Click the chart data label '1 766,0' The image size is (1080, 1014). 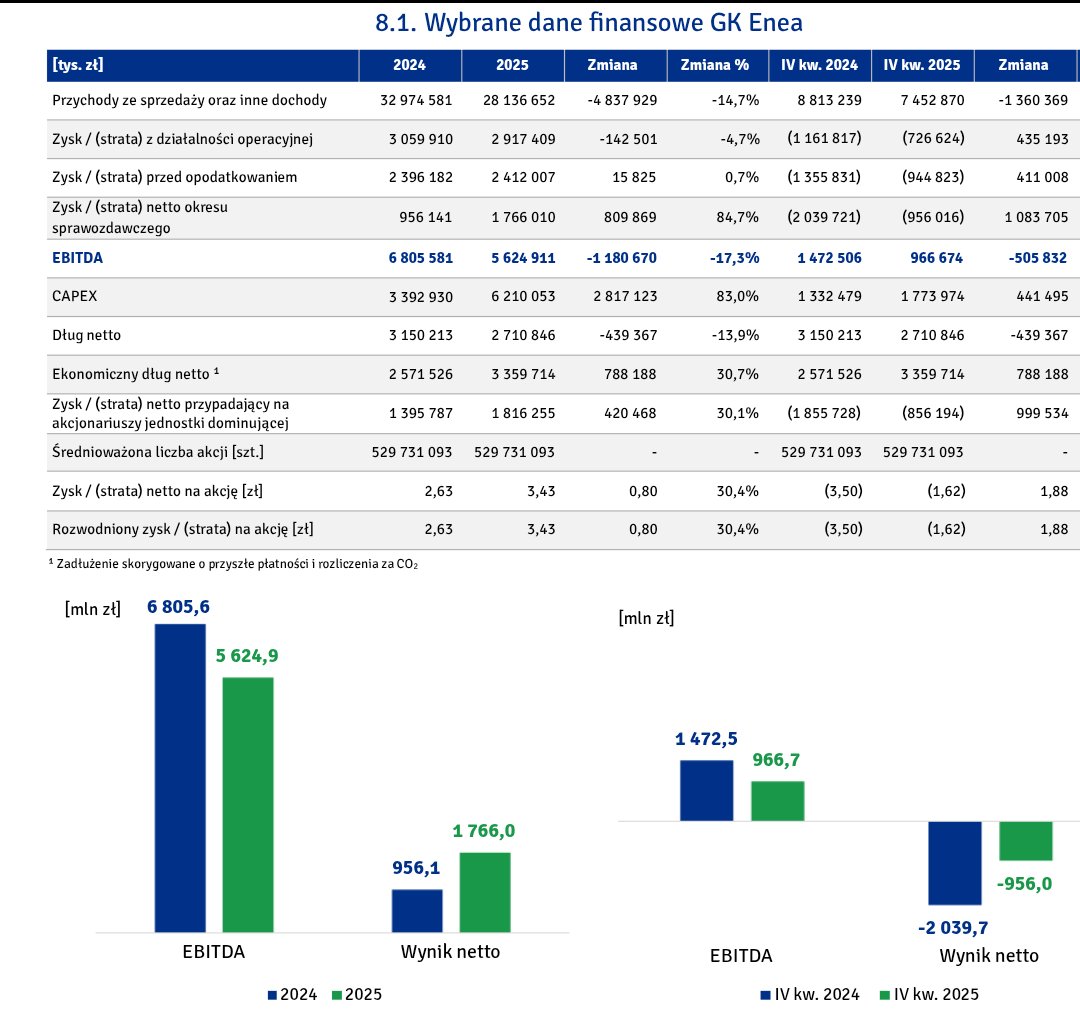click(x=484, y=831)
